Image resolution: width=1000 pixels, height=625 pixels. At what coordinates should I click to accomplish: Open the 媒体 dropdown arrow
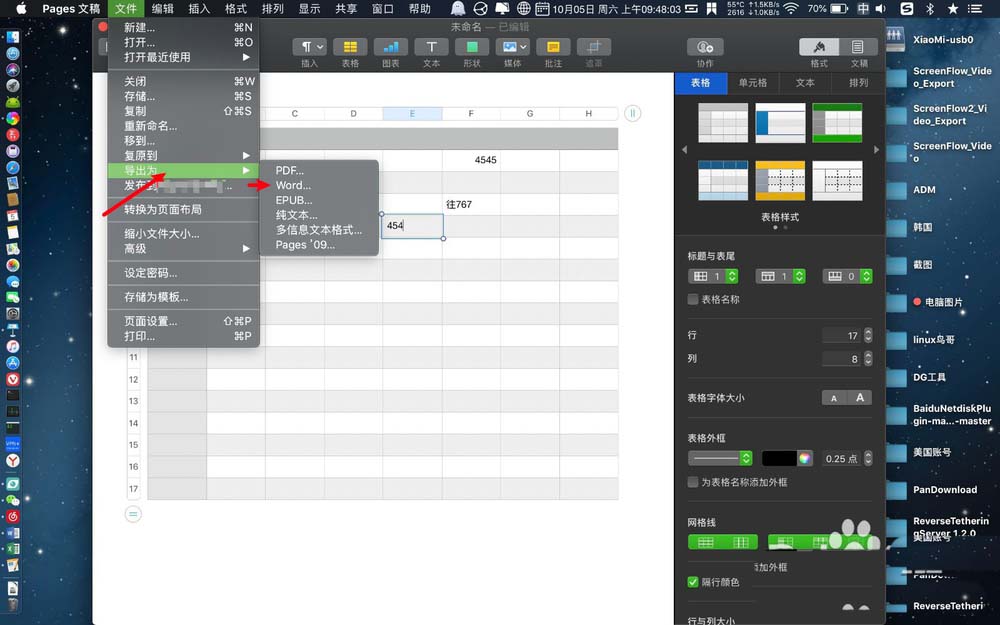[x=521, y=44]
